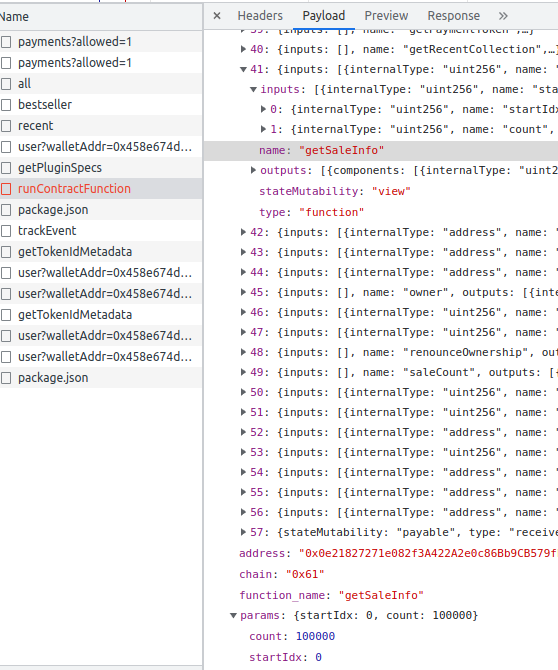Expand item 48 renounceOwnership

coord(243,352)
